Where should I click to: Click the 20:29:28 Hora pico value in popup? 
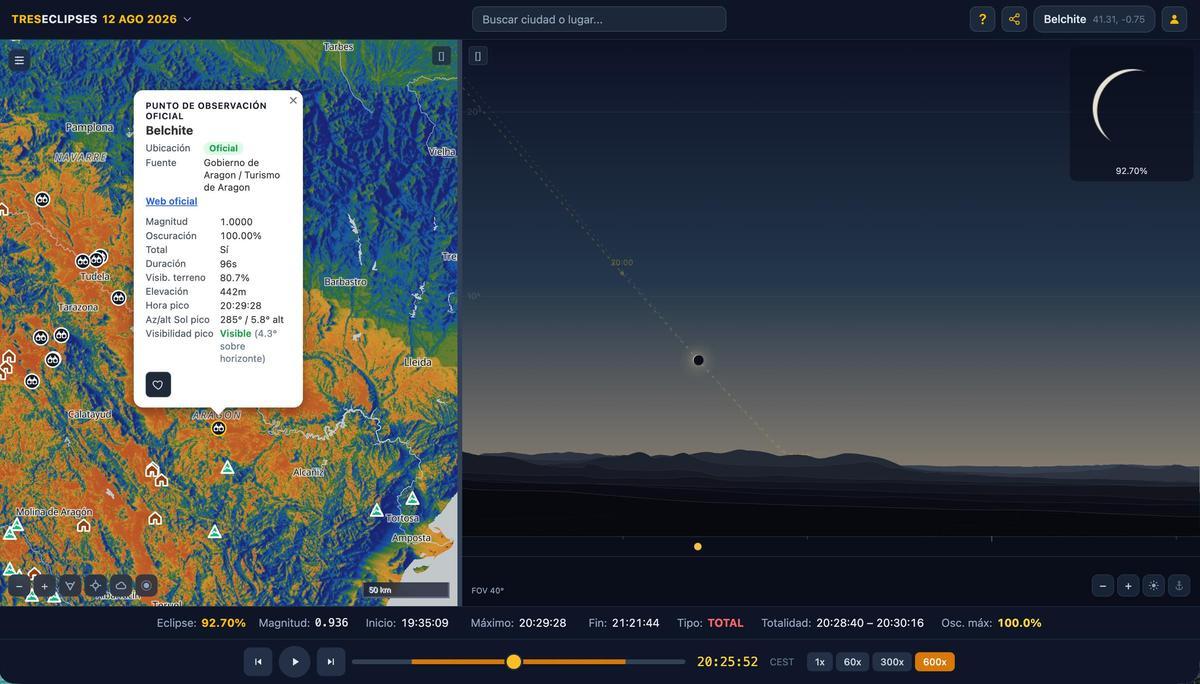pos(241,306)
